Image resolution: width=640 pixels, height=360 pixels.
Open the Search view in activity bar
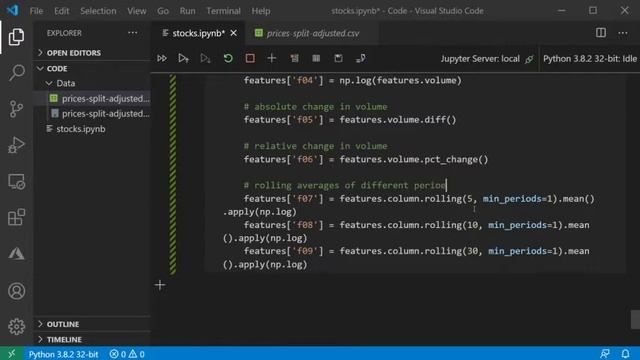(16, 73)
